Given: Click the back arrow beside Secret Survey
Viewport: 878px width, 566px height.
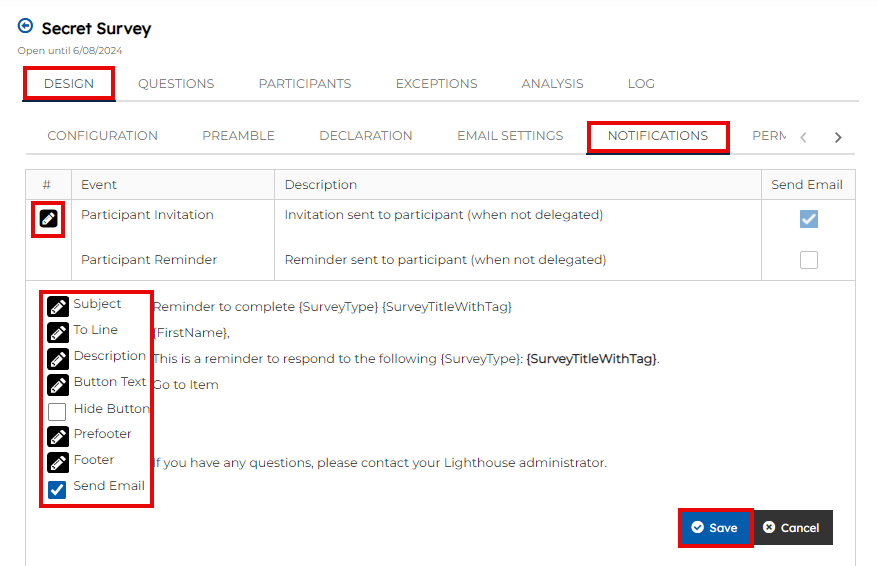Looking at the screenshot, I should tap(25, 26).
